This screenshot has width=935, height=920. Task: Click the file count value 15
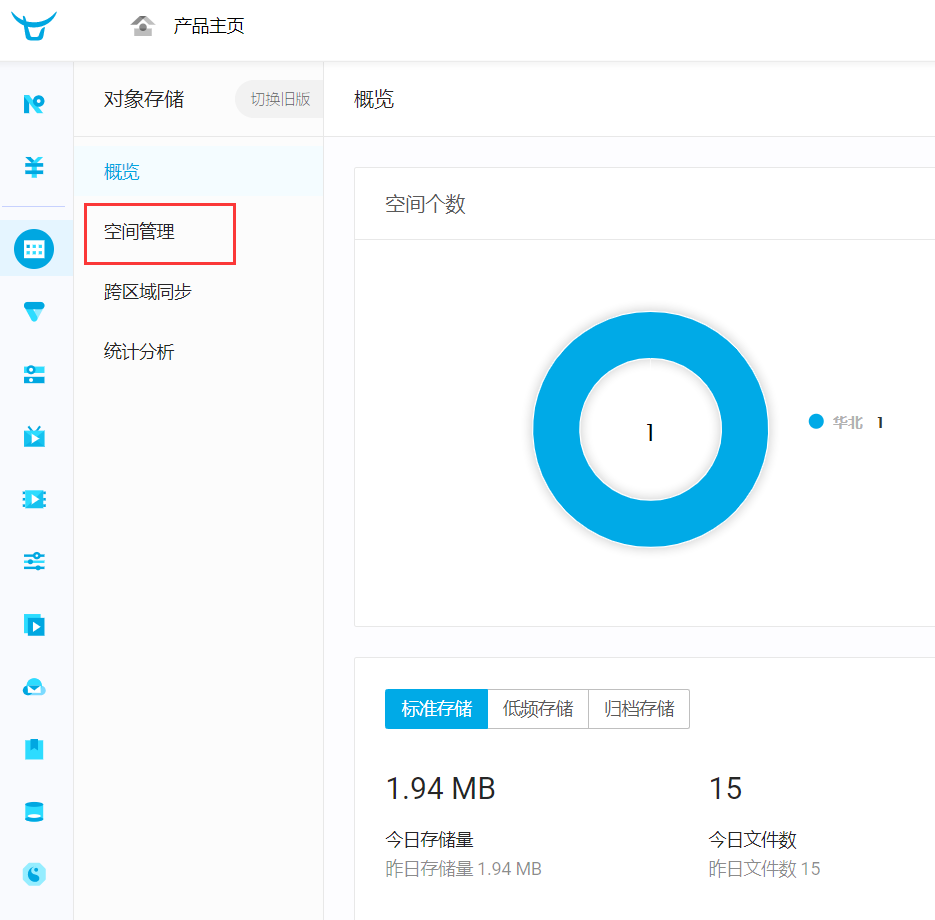[725, 788]
